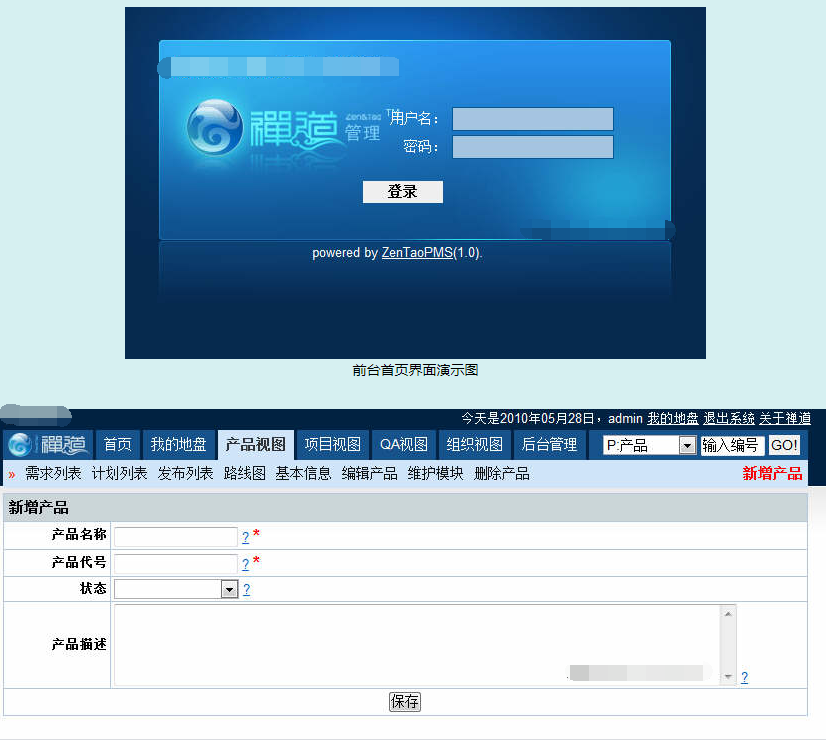Click the ZenTao swirl logo on the login panel

tap(215, 127)
